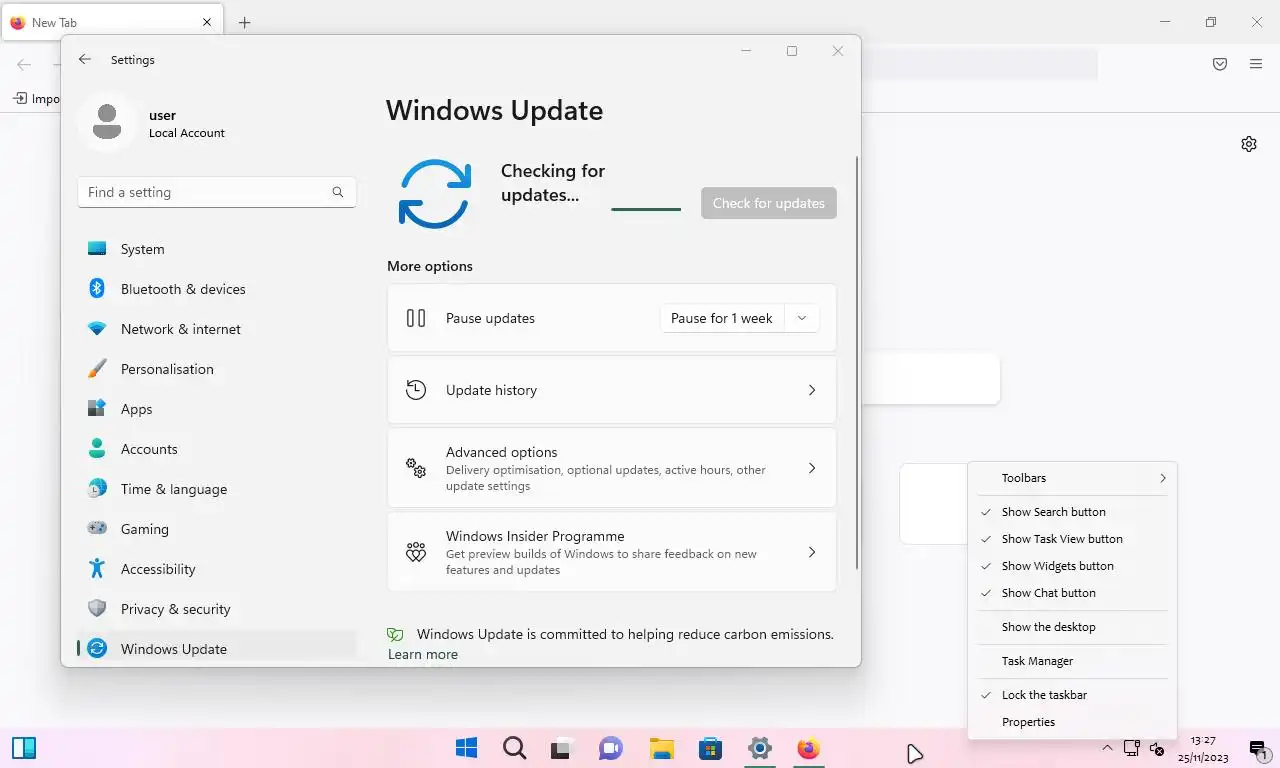Screen dimensions: 1280x768
Task: Open the network tray icon
Action: click(x=1132, y=748)
